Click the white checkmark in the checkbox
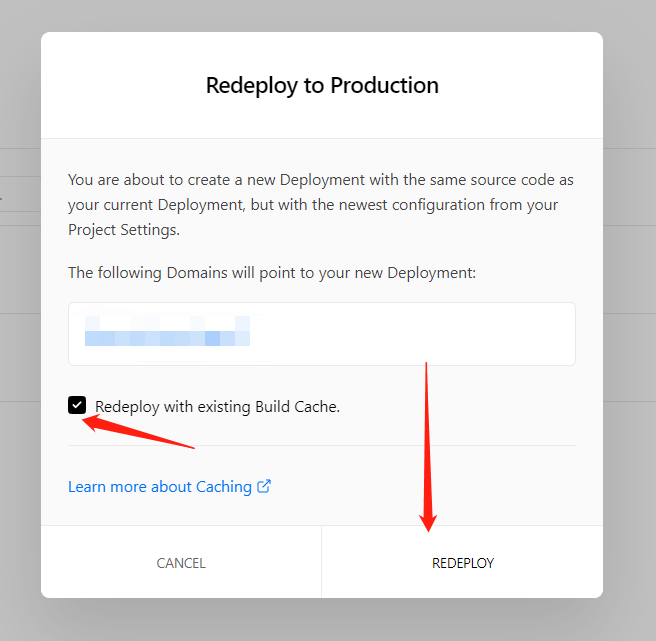 click(x=77, y=405)
